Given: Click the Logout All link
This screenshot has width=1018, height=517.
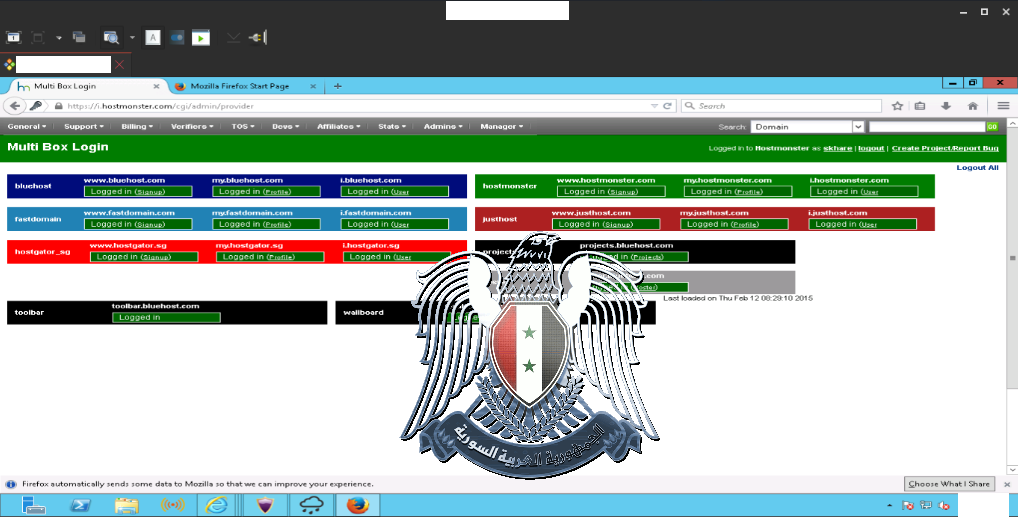Looking at the screenshot, I should point(977,168).
